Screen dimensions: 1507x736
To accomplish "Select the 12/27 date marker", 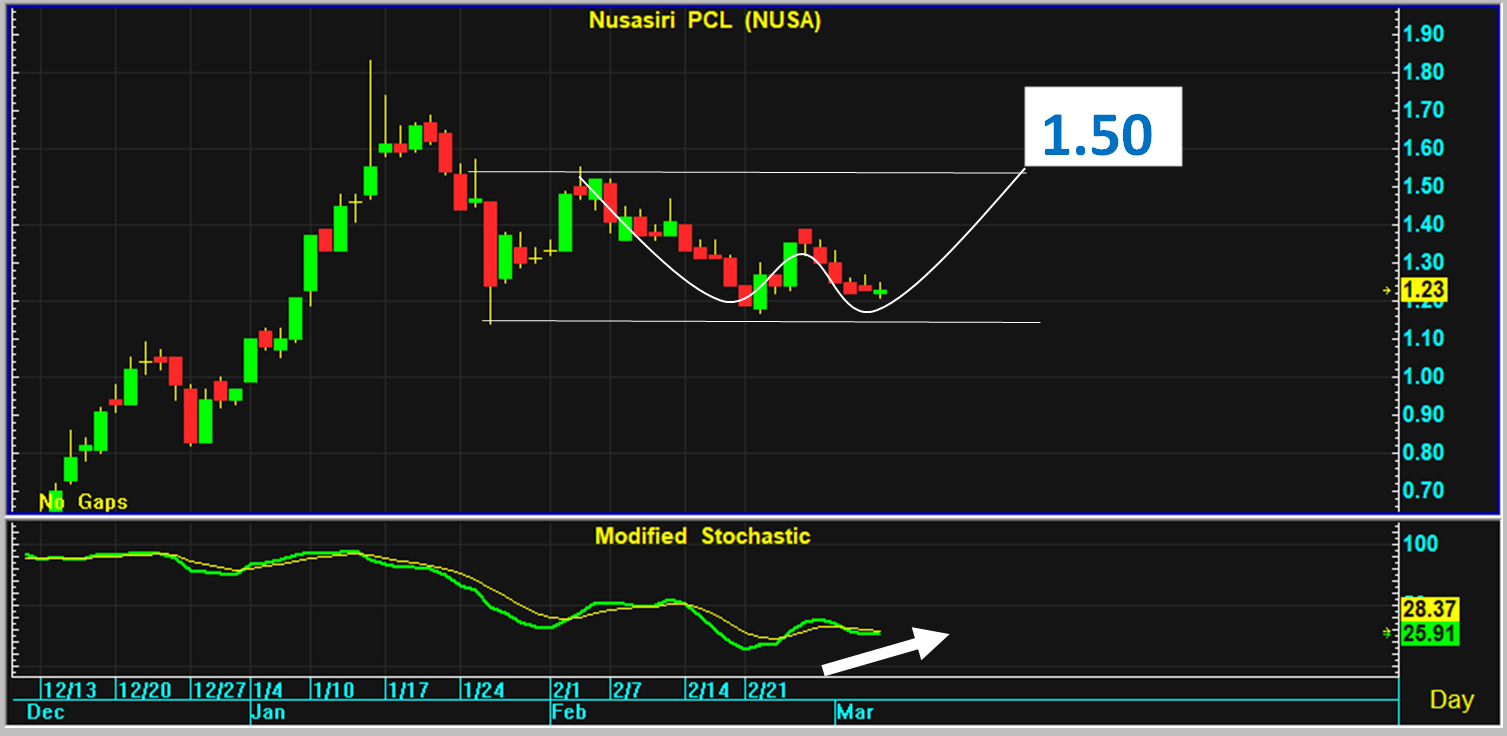I will [220, 690].
